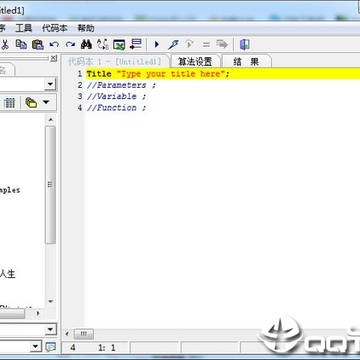Click the Cut scissors icon
Image resolution: width=360 pixels, height=360 pixels.
click(5, 44)
